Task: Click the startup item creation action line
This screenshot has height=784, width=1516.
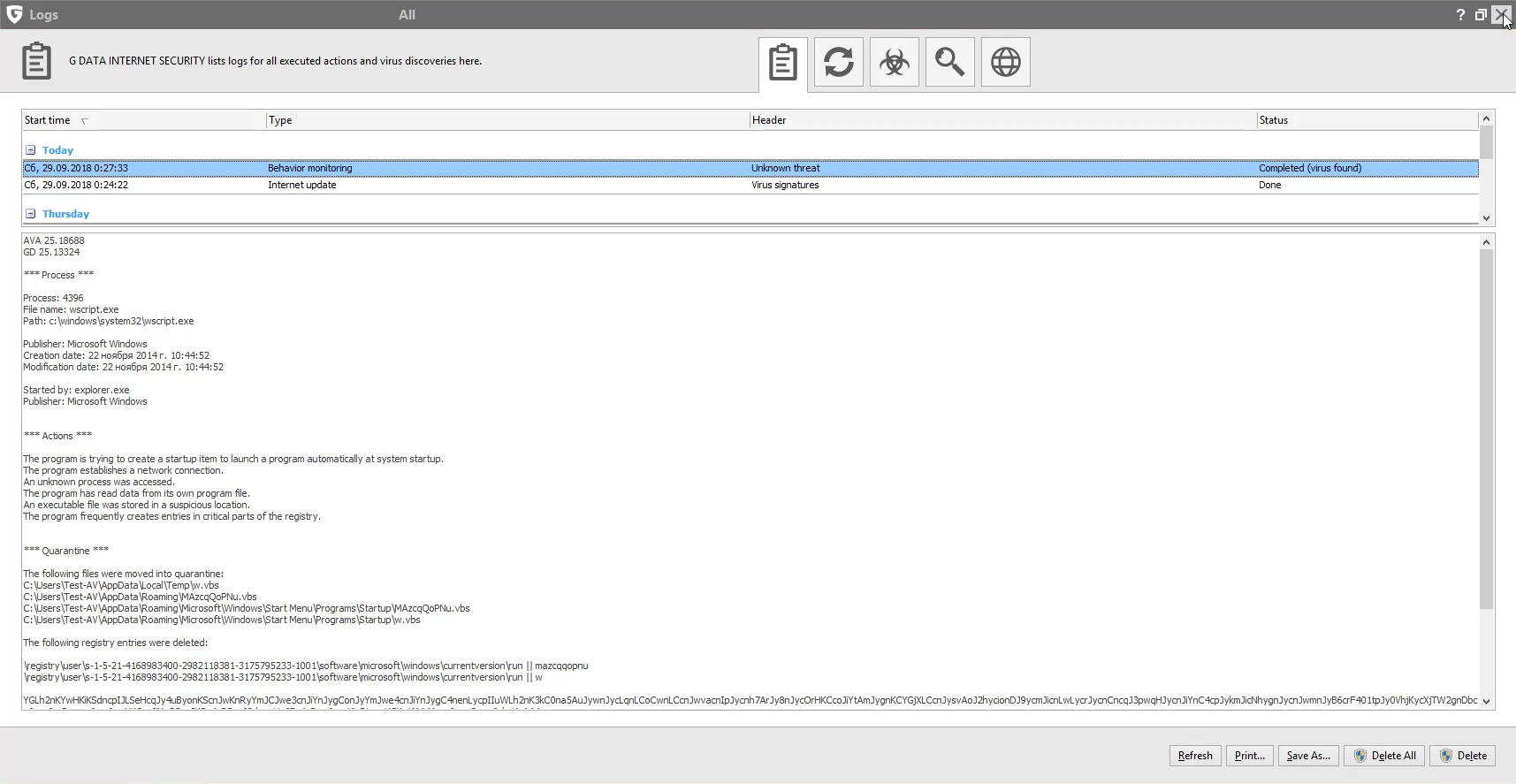Action: 233,459
